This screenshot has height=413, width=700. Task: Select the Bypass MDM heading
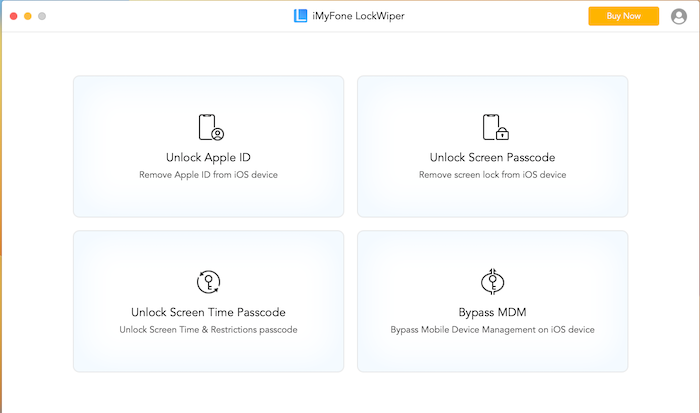click(492, 313)
